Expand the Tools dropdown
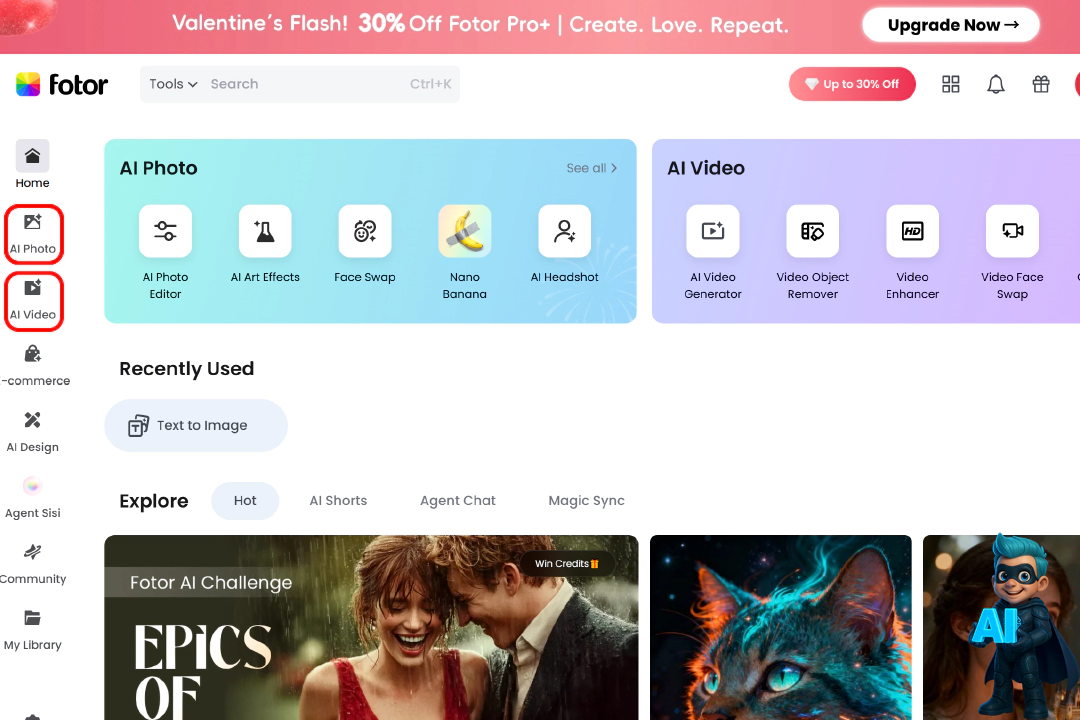 [173, 84]
